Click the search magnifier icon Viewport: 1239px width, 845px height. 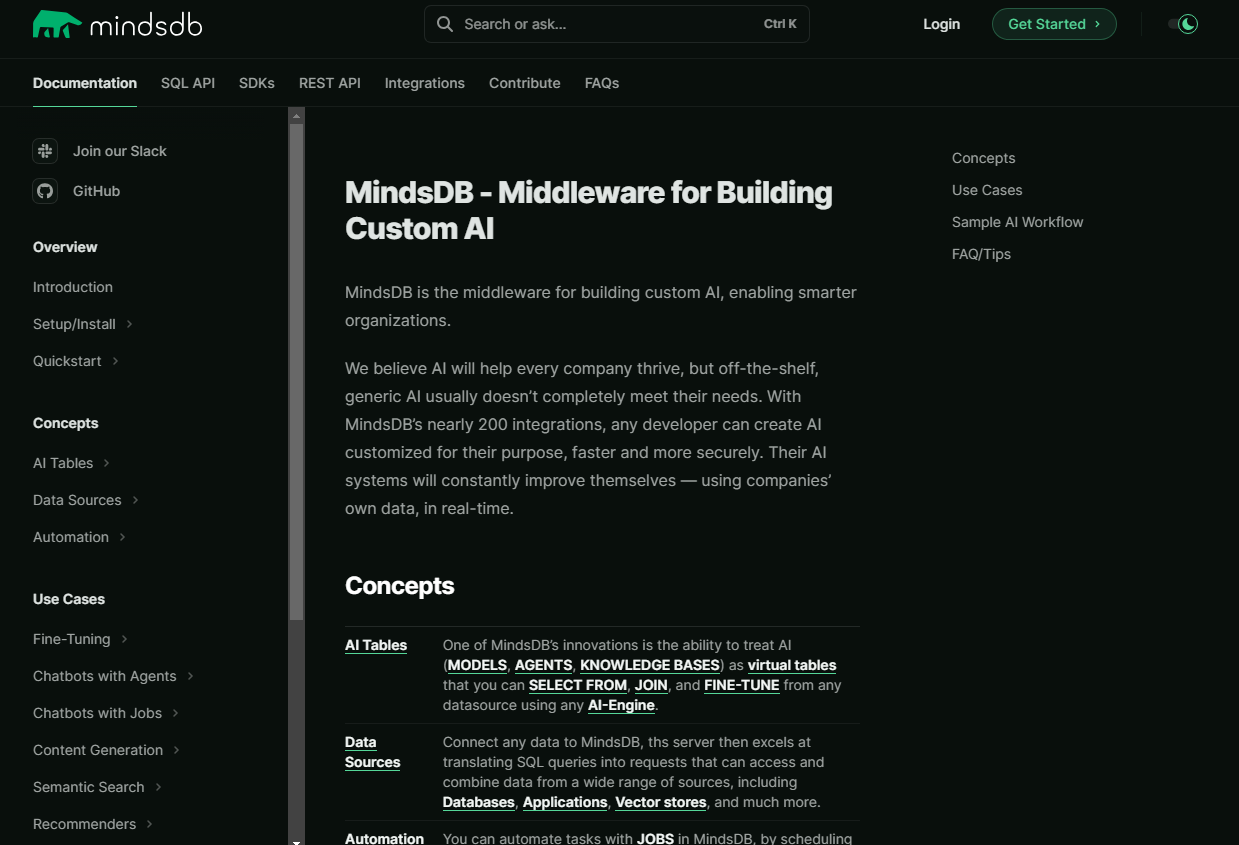click(444, 24)
